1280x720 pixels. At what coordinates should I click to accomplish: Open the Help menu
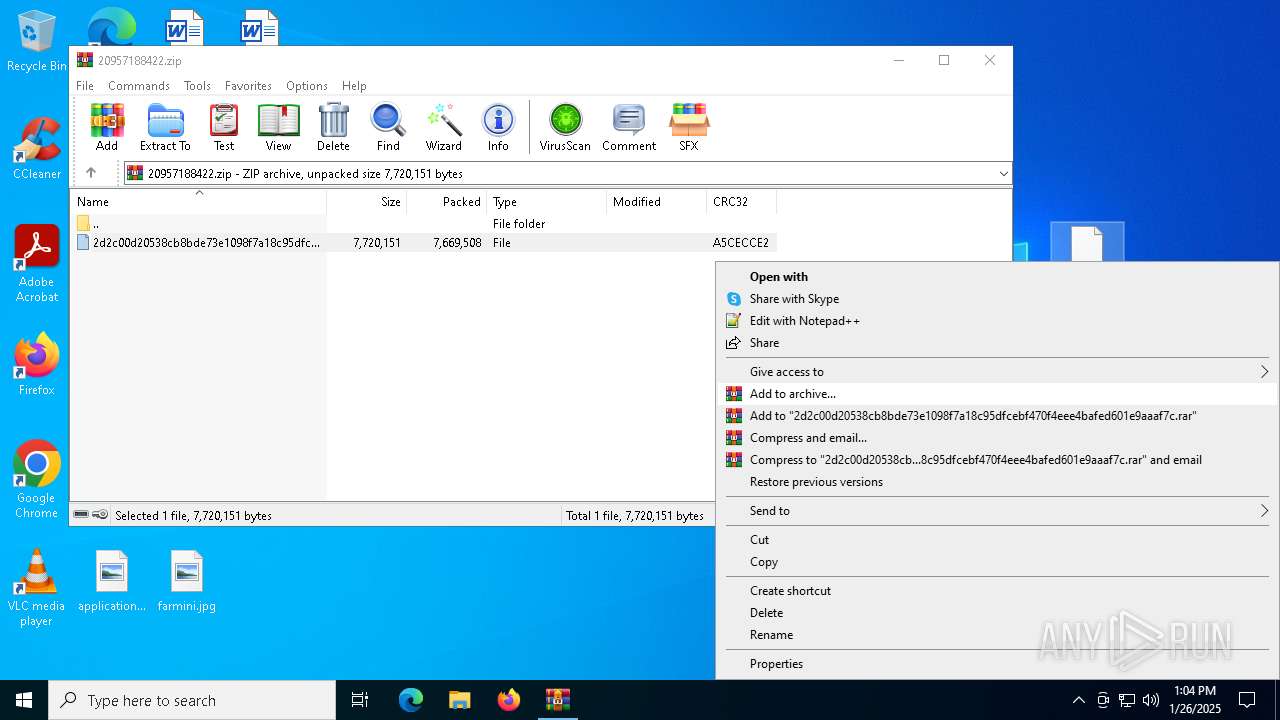pos(354,86)
